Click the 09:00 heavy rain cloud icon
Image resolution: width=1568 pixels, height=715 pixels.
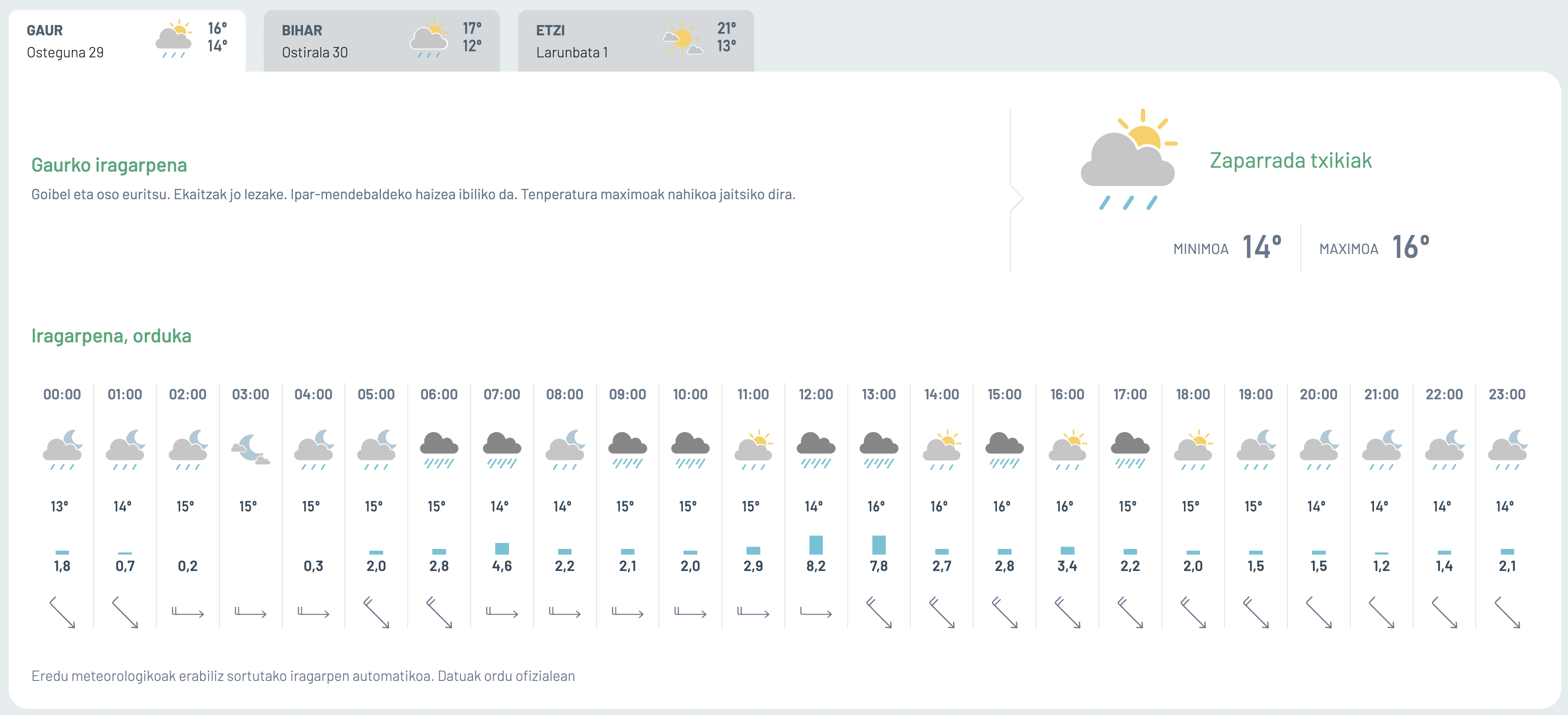point(628,450)
